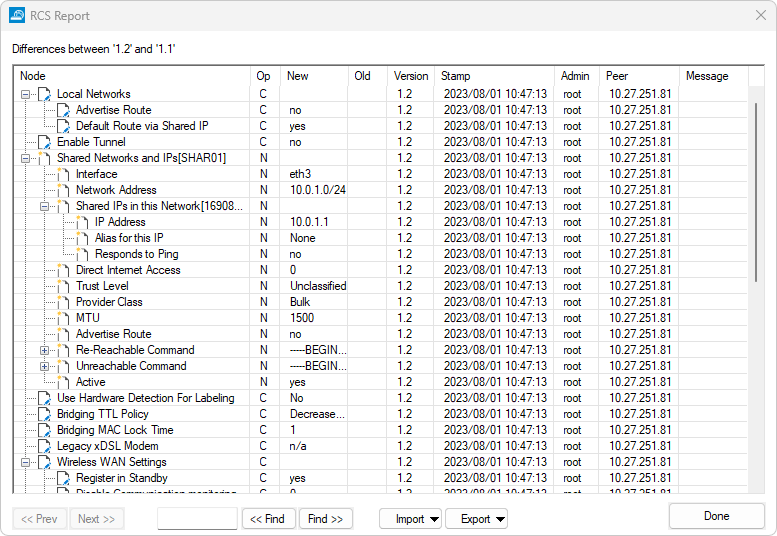Click the Wireless WAN Settings node icon
Image resolution: width=777 pixels, height=536 pixels.
[45, 462]
